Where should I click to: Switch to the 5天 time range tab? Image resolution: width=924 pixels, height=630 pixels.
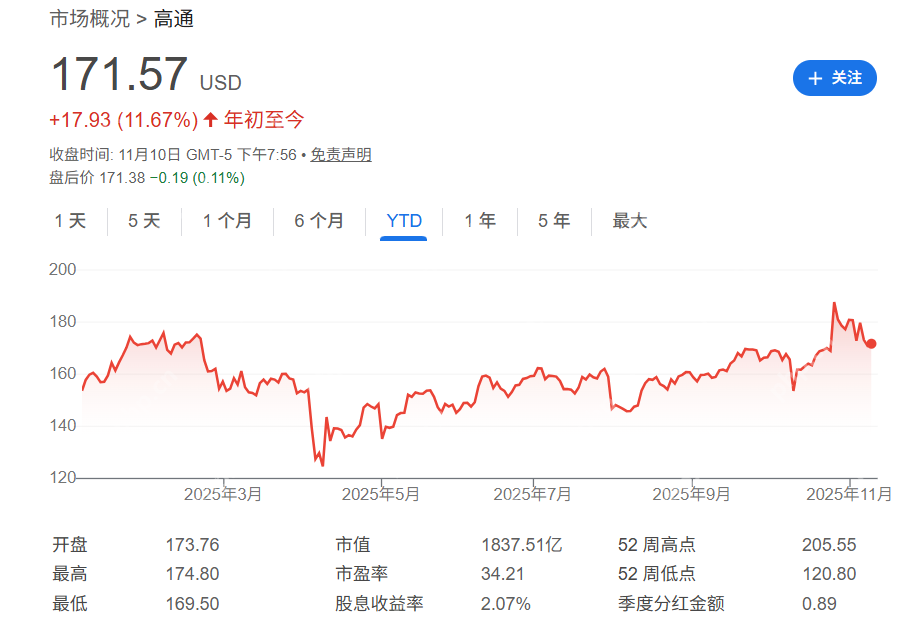pos(143,221)
